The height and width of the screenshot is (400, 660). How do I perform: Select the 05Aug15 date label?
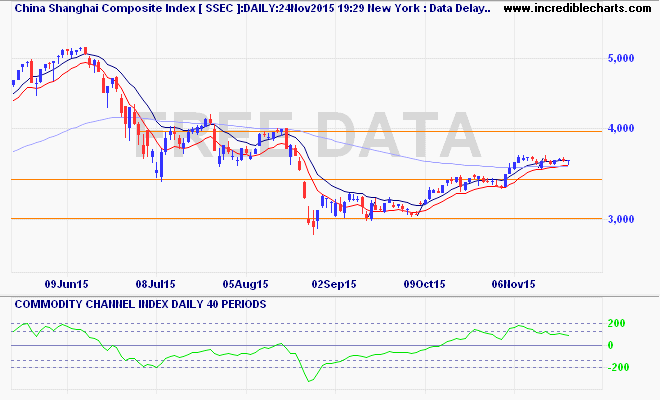pos(245,284)
